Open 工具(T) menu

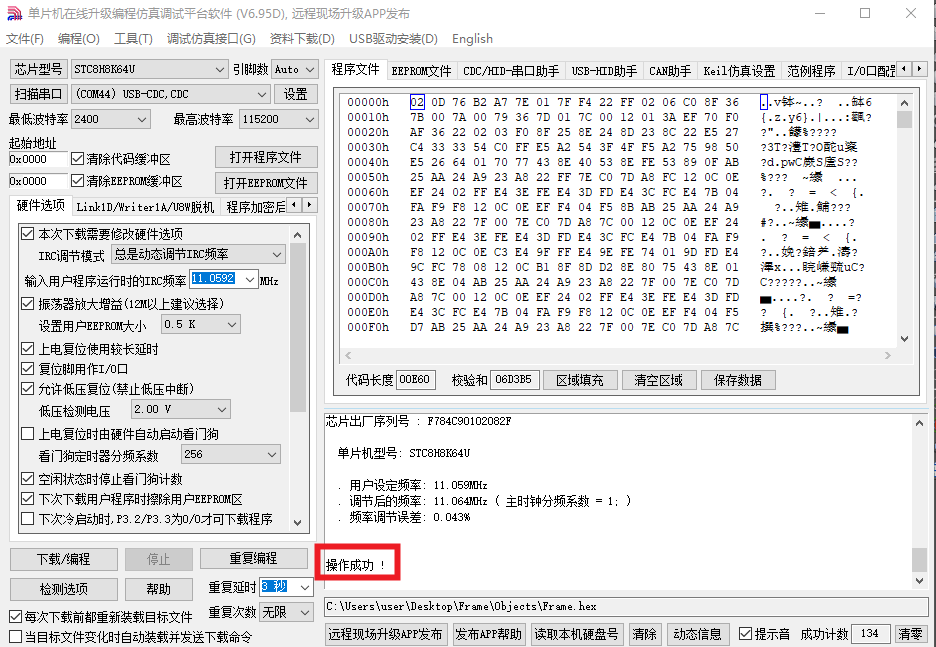(133, 39)
